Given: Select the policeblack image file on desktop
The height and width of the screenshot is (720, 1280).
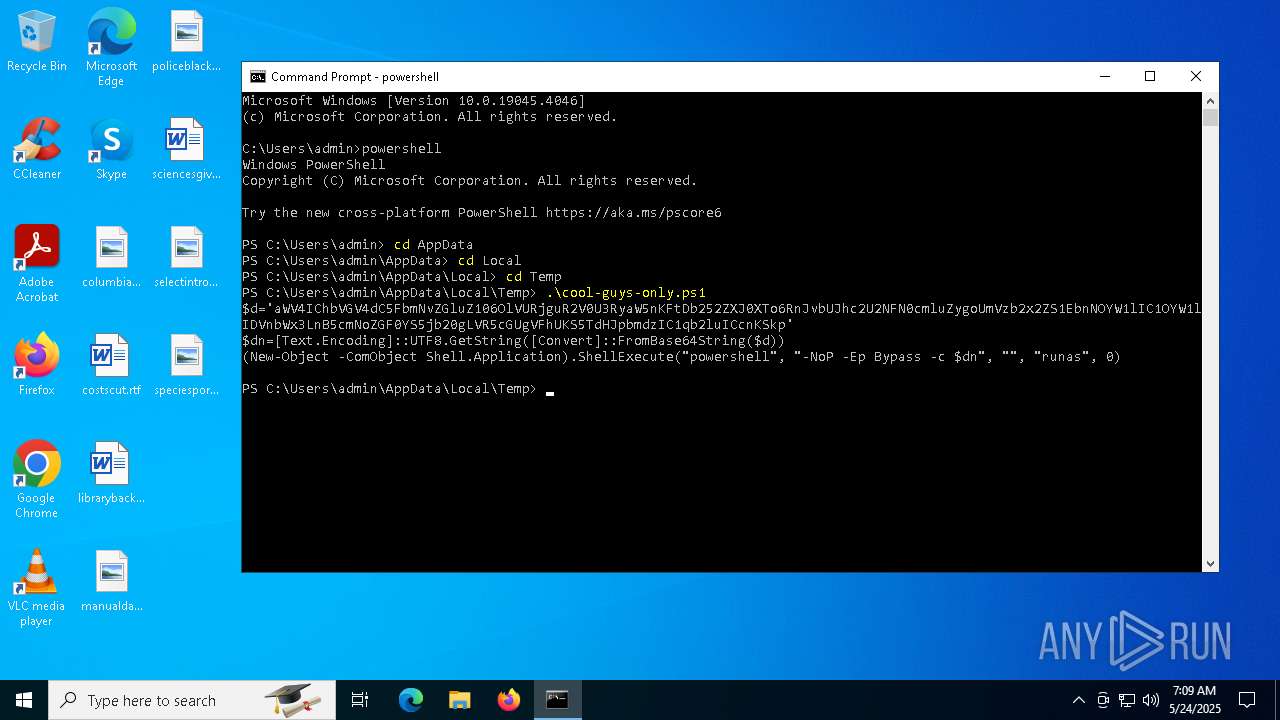Looking at the screenshot, I should pyautogui.click(x=186, y=42).
